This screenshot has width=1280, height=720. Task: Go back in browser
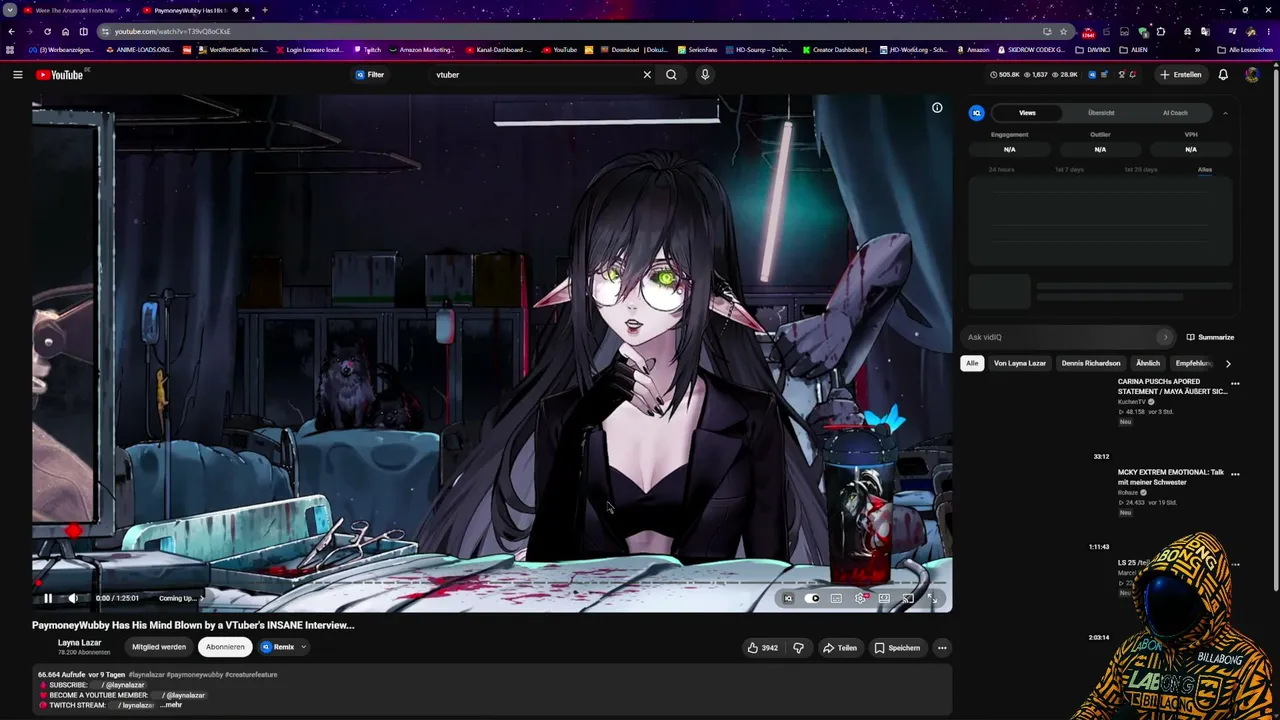pos(11,31)
